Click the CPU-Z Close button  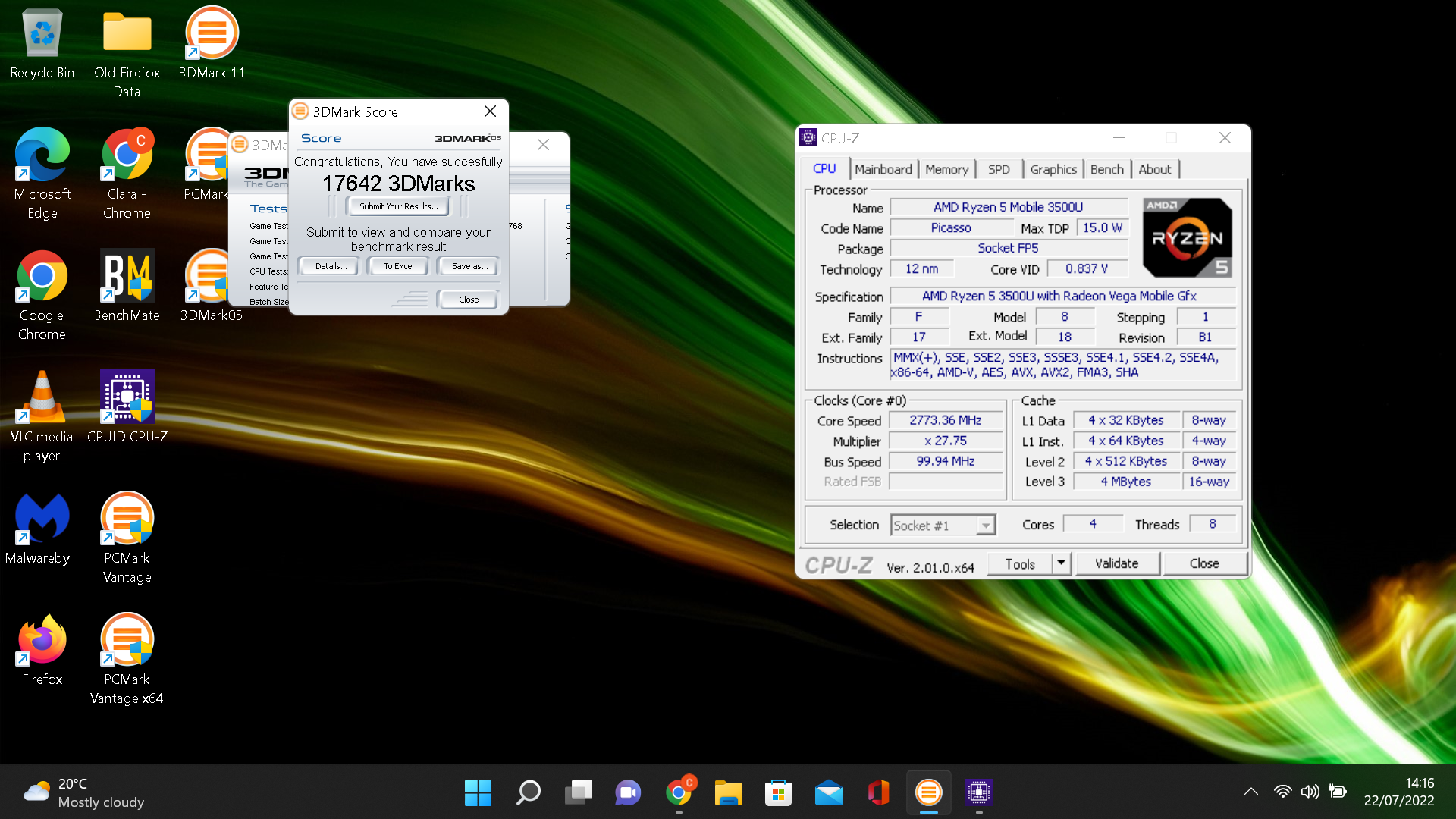1204,563
